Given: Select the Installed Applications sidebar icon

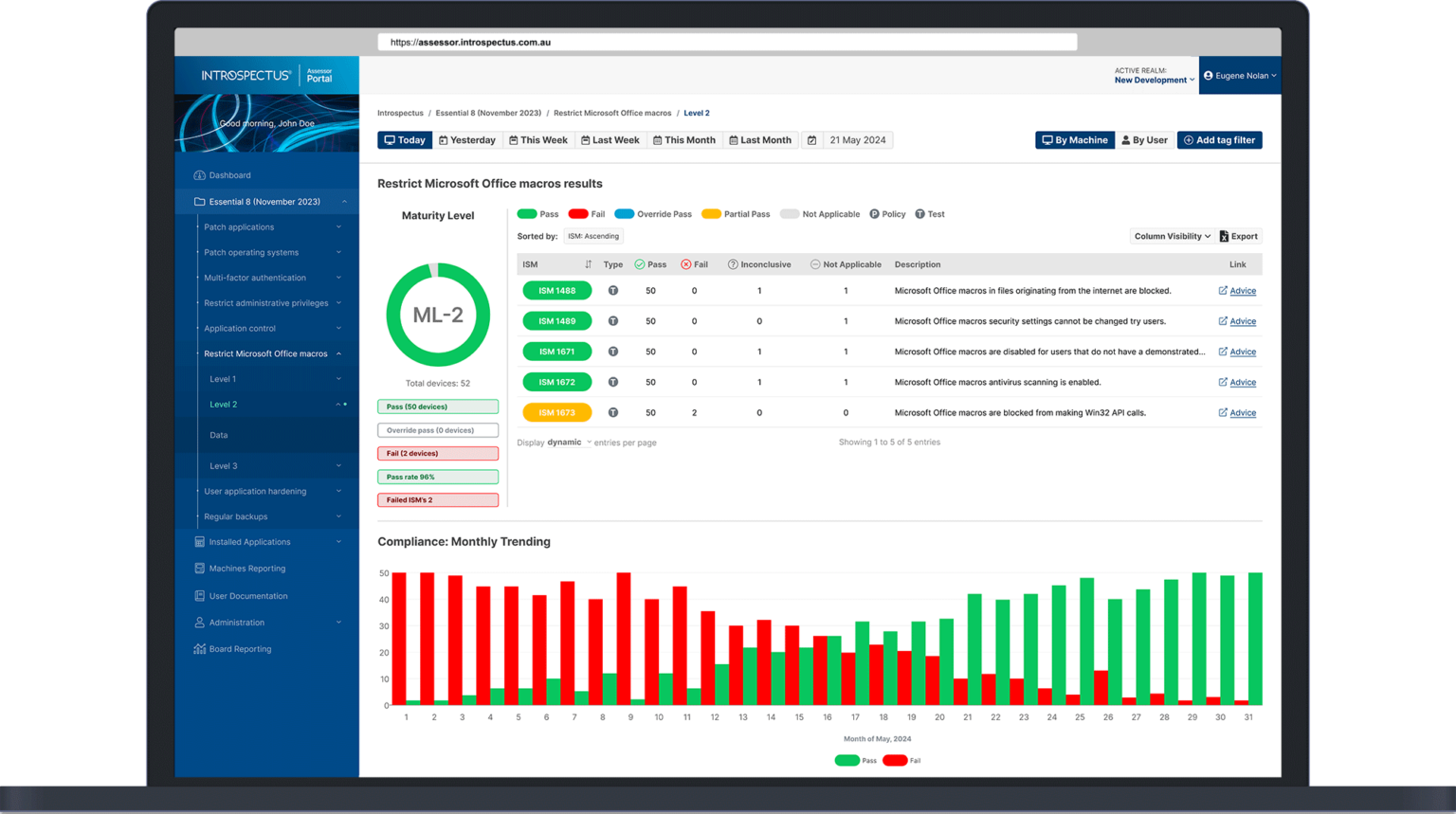Looking at the screenshot, I should (x=198, y=541).
